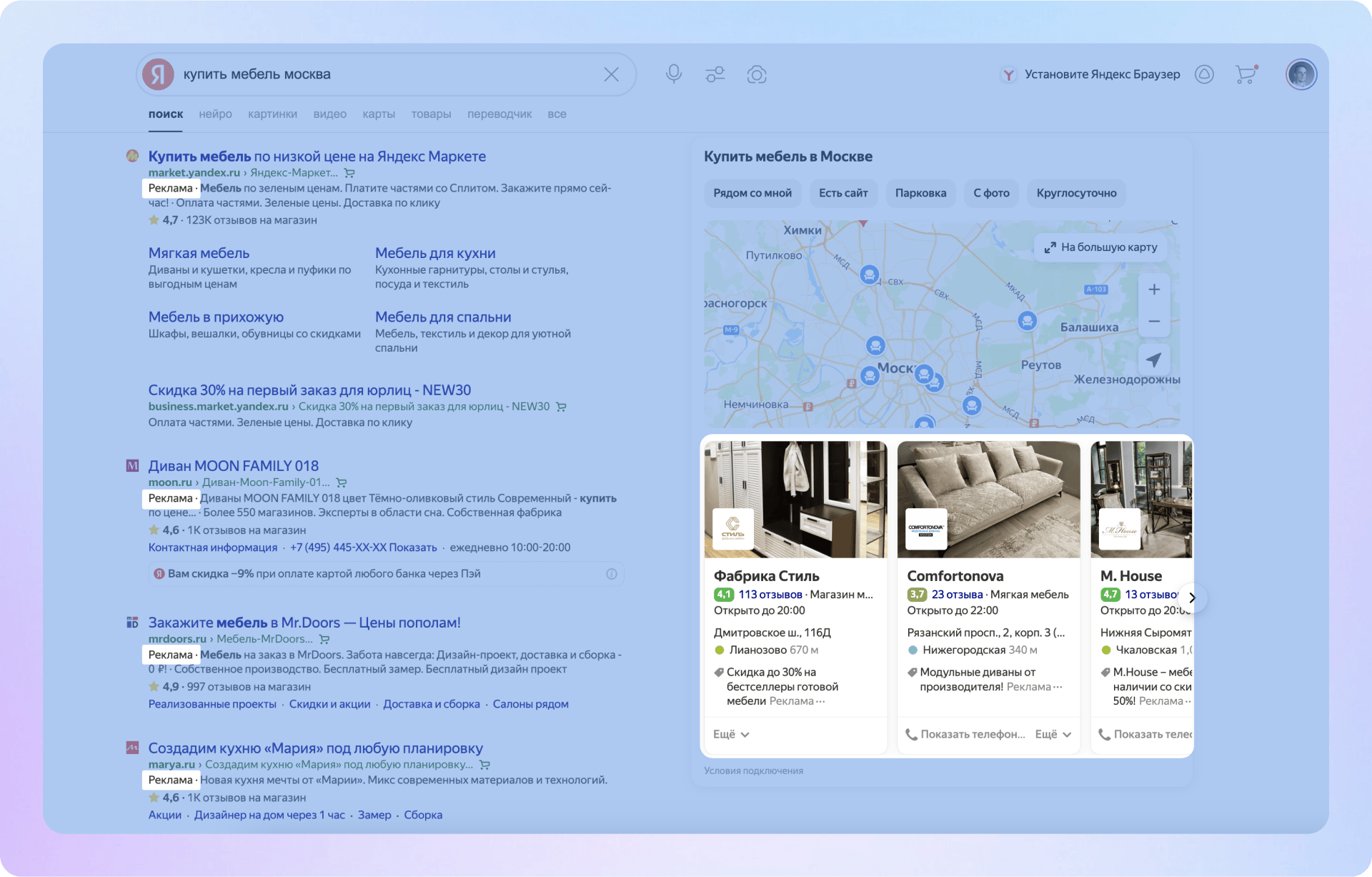Click 113 отзывов for Фабрика Стиль
This screenshot has width=1372, height=877.
pos(770,594)
